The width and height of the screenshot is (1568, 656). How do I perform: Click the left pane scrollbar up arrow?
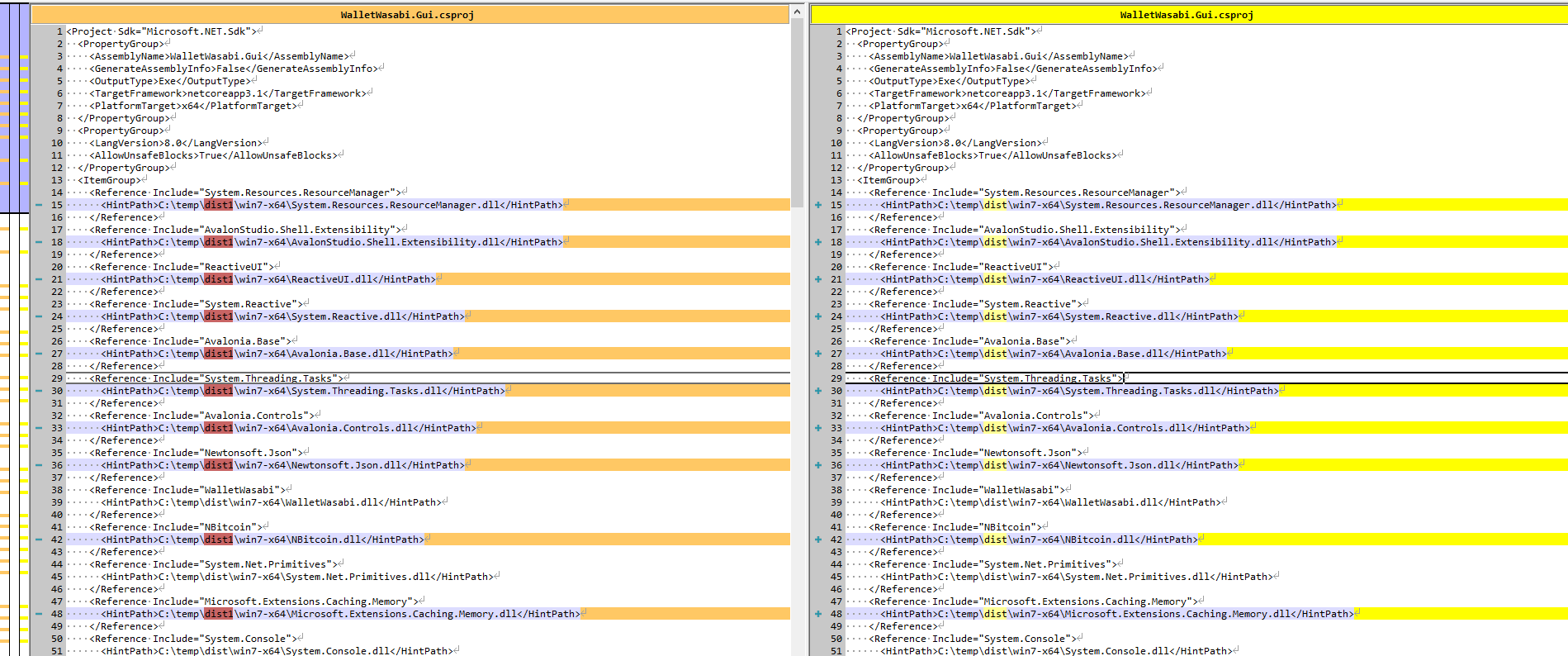point(797,12)
